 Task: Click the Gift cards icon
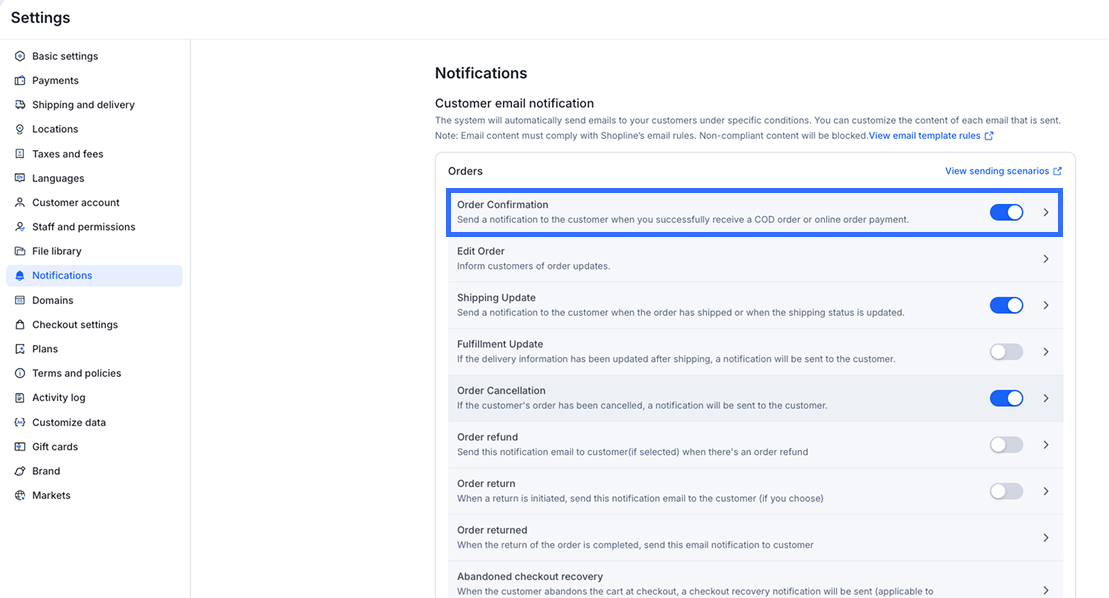pyautogui.click(x=20, y=447)
